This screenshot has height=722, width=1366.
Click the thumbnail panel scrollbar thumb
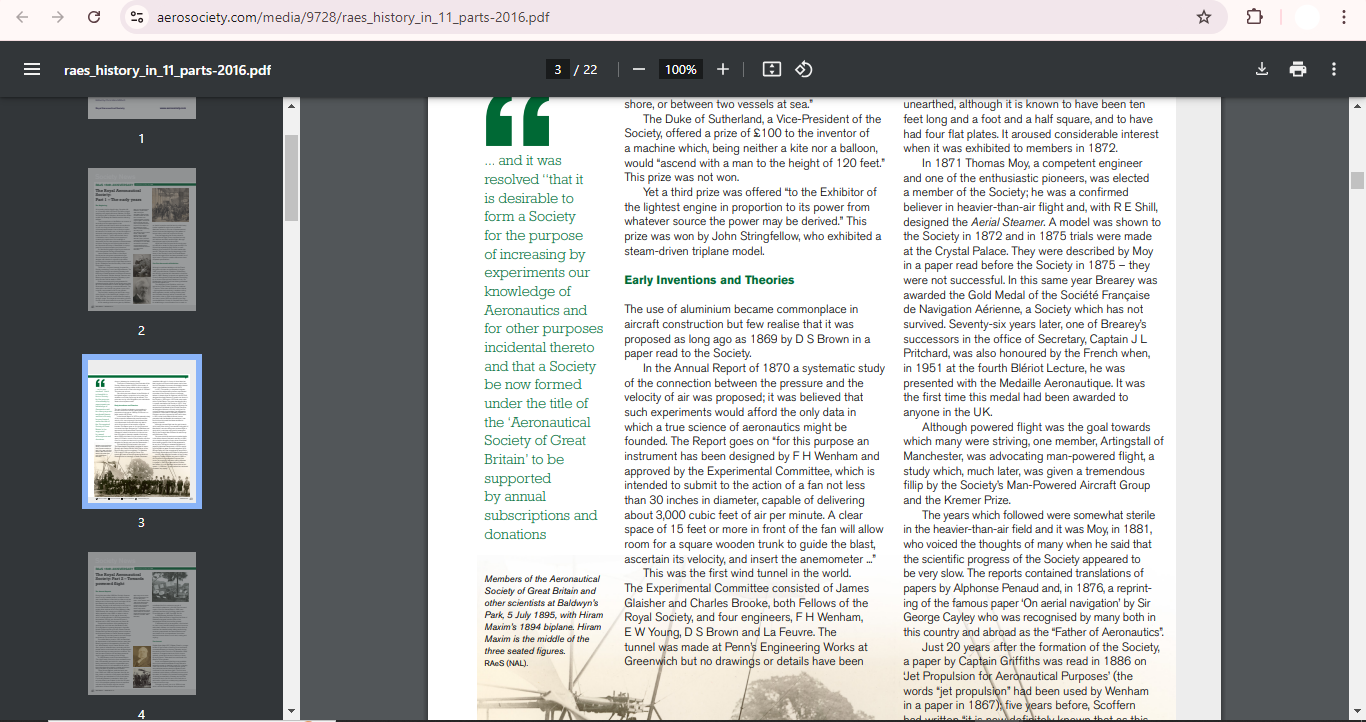291,177
